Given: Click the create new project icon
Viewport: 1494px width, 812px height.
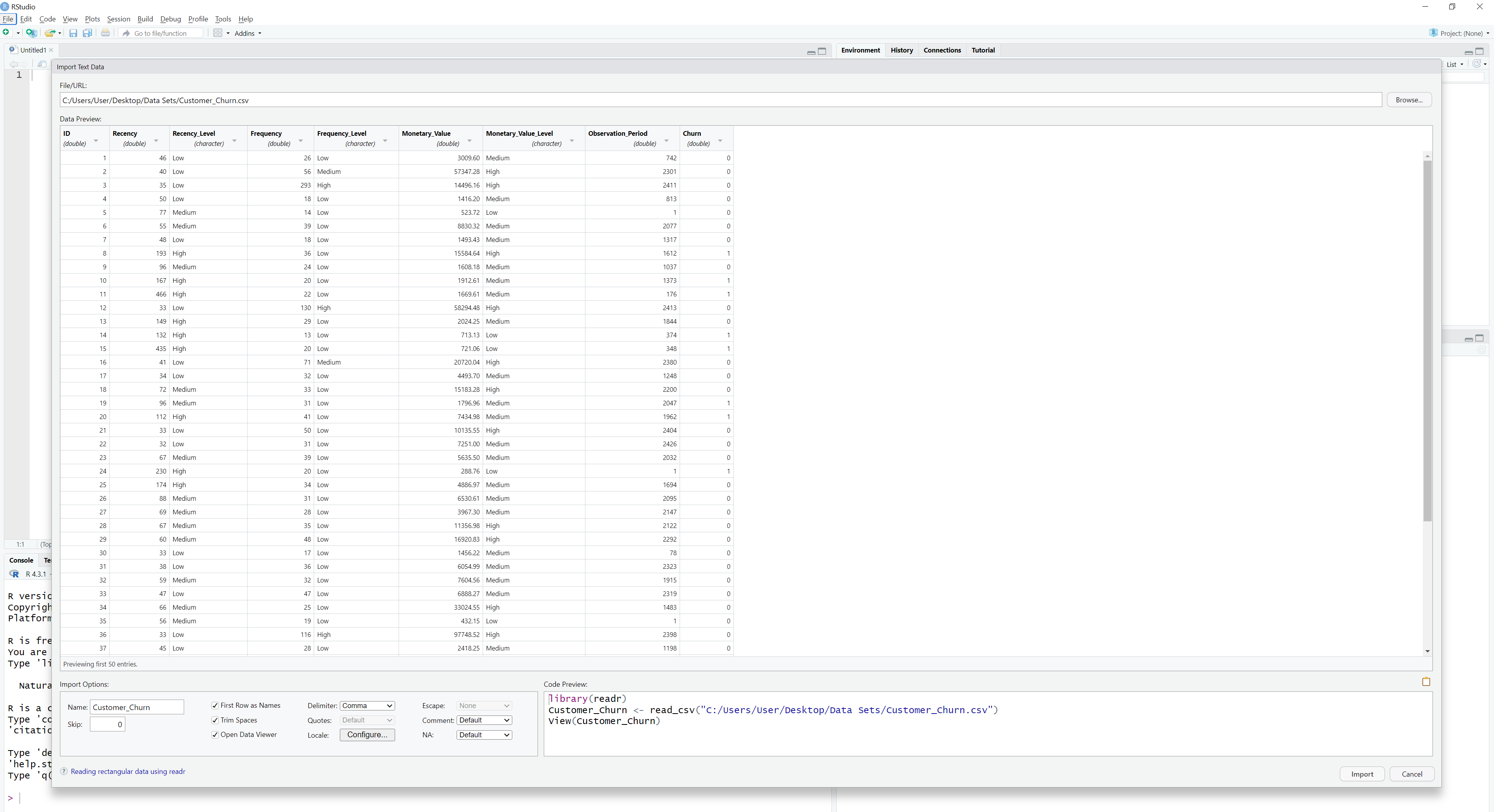Looking at the screenshot, I should click(x=31, y=33).
